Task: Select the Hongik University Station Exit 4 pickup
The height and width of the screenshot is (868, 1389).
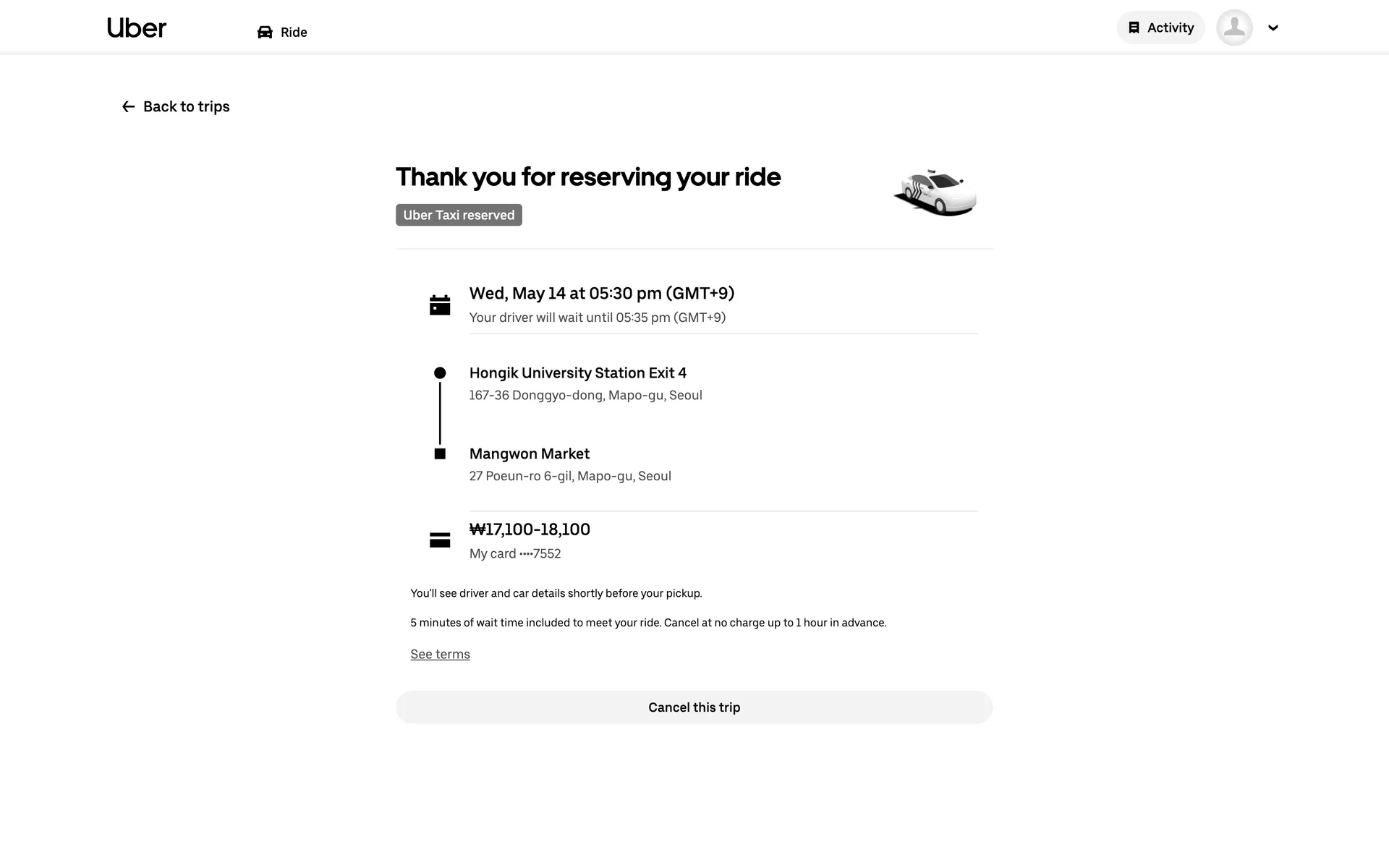Action: point(577,373)
